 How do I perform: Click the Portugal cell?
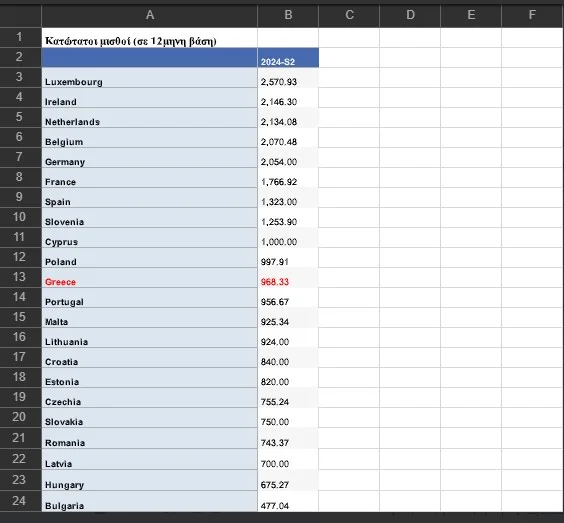click(x=150, y=297)
